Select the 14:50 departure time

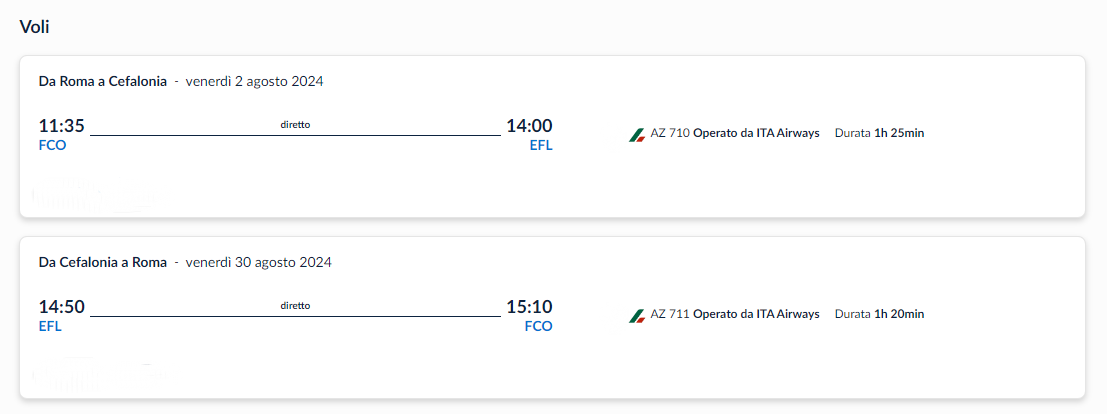pyautogui.click(x=61, y=307)
